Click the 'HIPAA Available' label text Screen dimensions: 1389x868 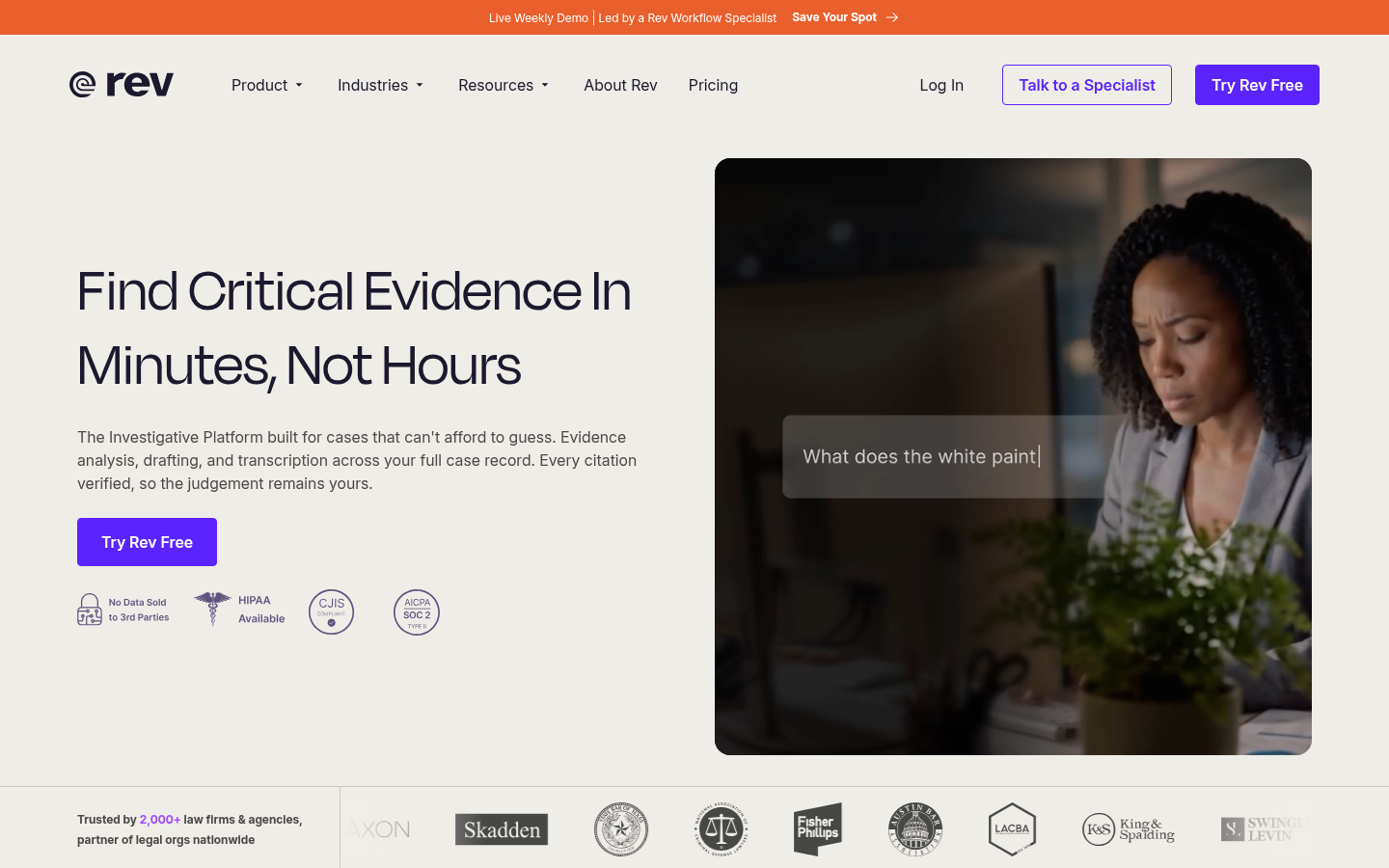[261, 610]
